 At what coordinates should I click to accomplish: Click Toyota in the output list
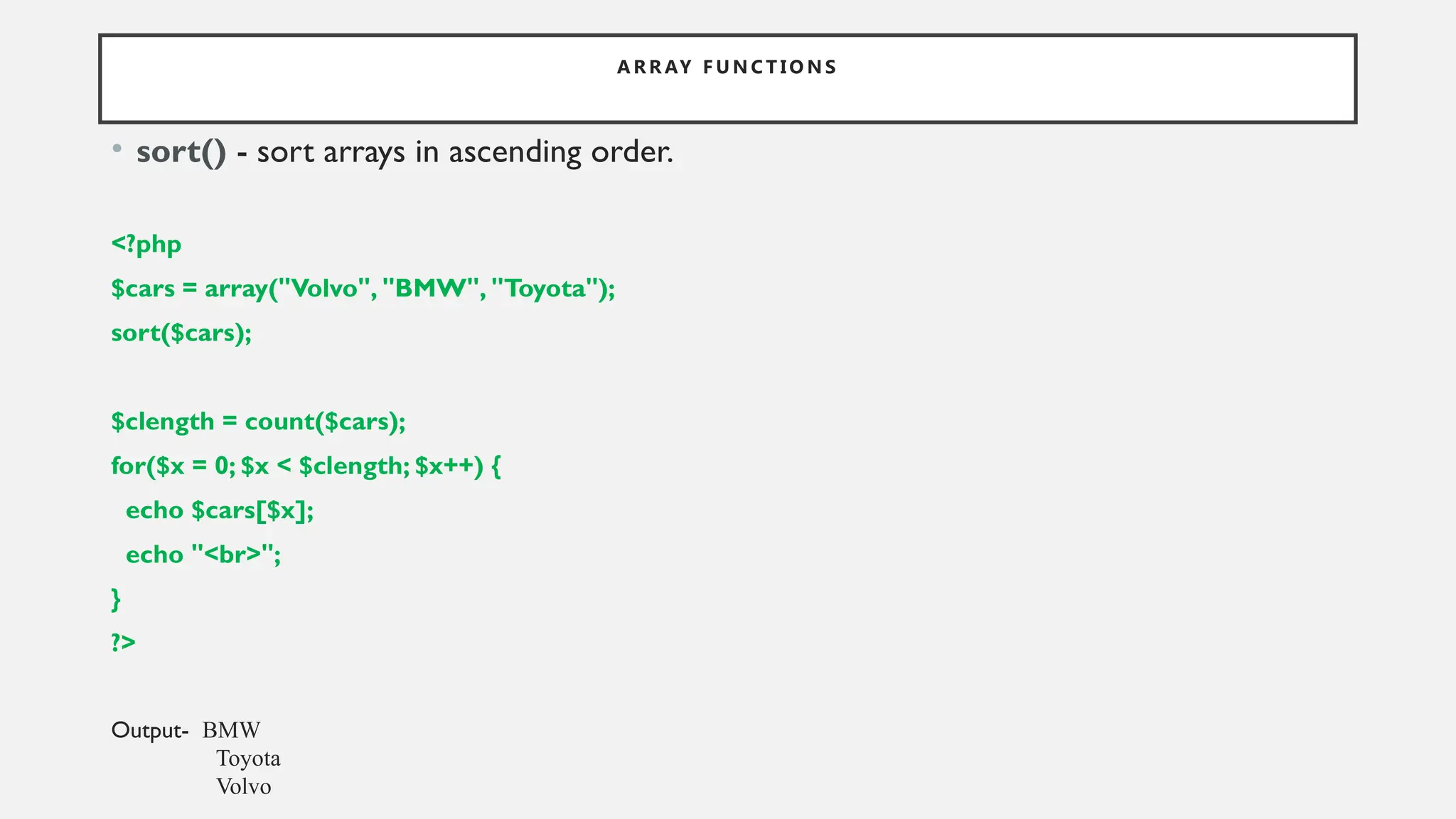[x=248, y=759]
